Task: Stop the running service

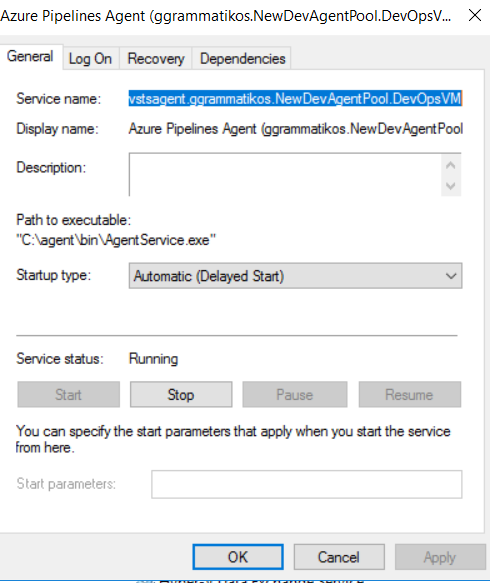Action: [181, 394]
